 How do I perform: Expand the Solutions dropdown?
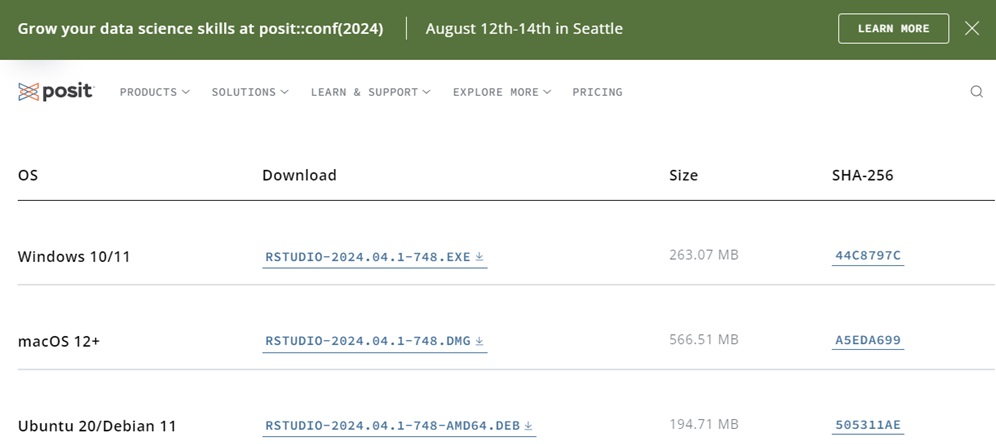(x=250, y=92)
